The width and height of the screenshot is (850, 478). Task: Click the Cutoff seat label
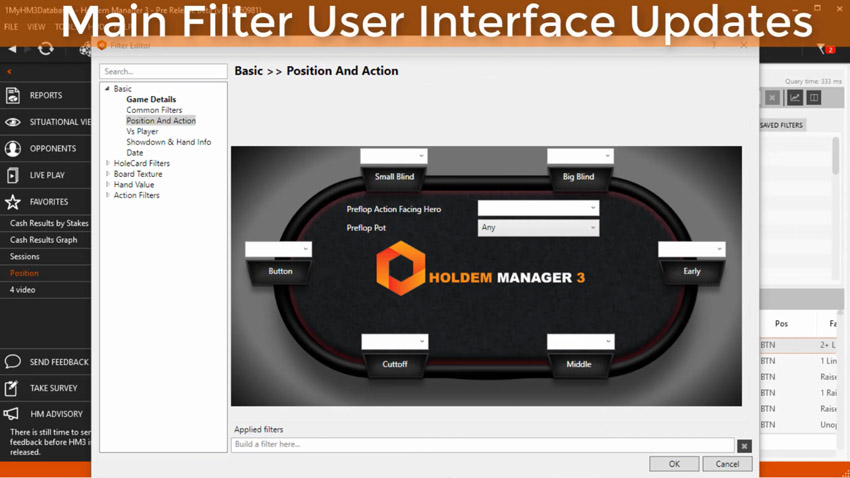click(x=395, y=364)
